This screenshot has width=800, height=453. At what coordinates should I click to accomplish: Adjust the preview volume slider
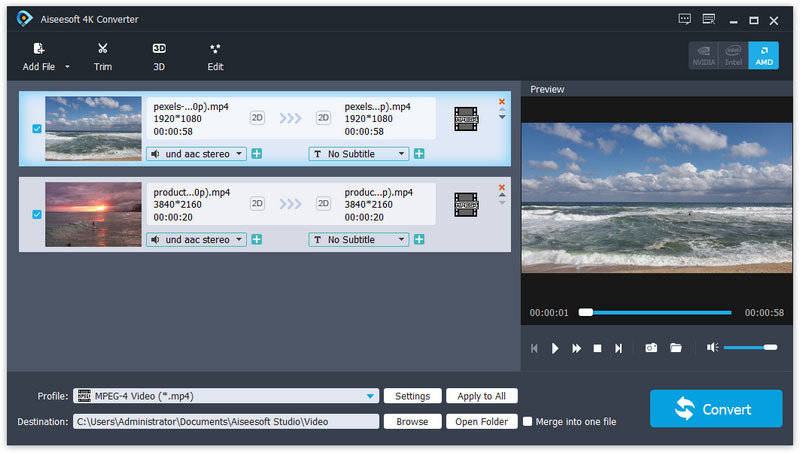(750, 347)
